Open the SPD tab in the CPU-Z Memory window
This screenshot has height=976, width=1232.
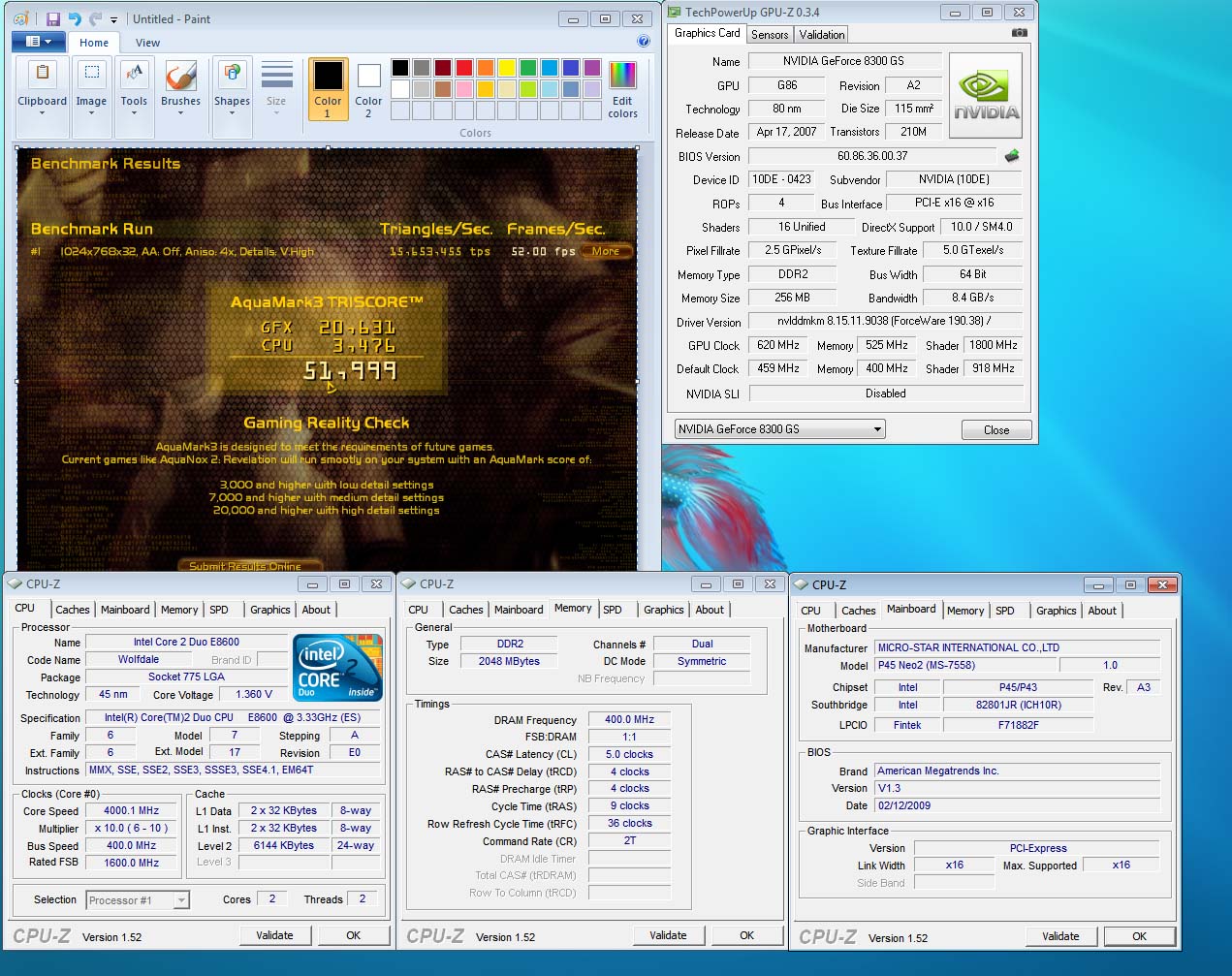[x=613, y=610]
